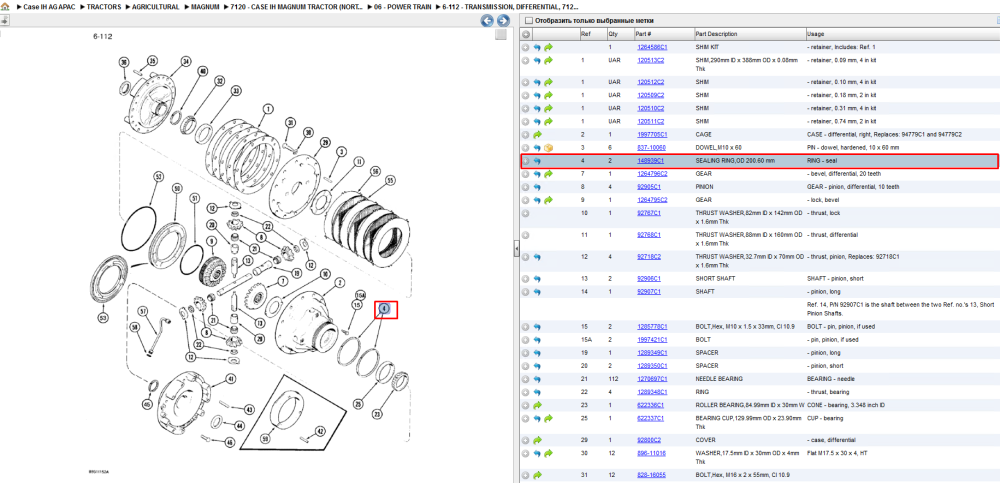Click green arrow icon for part 120509C2

[x=548, y=95]
